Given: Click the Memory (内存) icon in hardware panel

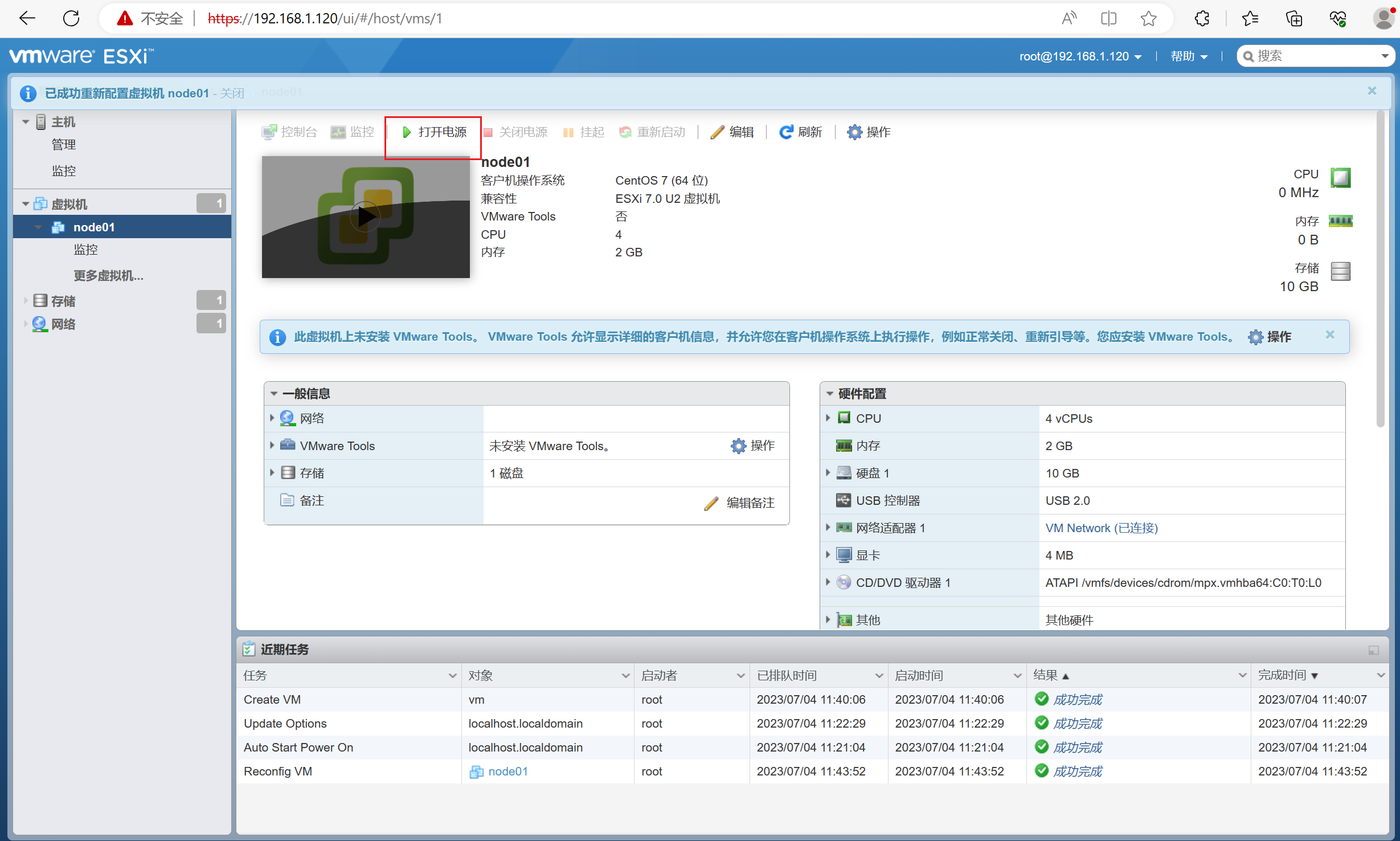Looking at the screenshot, I should pos(844,446).
